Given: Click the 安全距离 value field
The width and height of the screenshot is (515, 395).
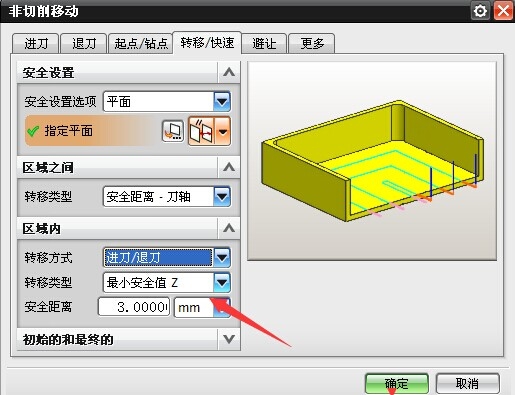Looking at the screenshot, I should tap(134, 307).
